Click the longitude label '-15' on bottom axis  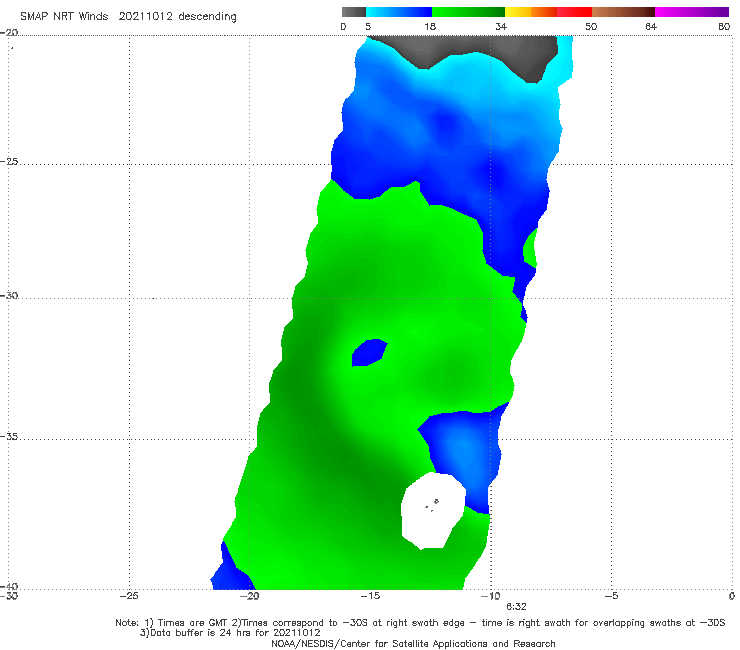pyautogui.click(x=370, y=596)
